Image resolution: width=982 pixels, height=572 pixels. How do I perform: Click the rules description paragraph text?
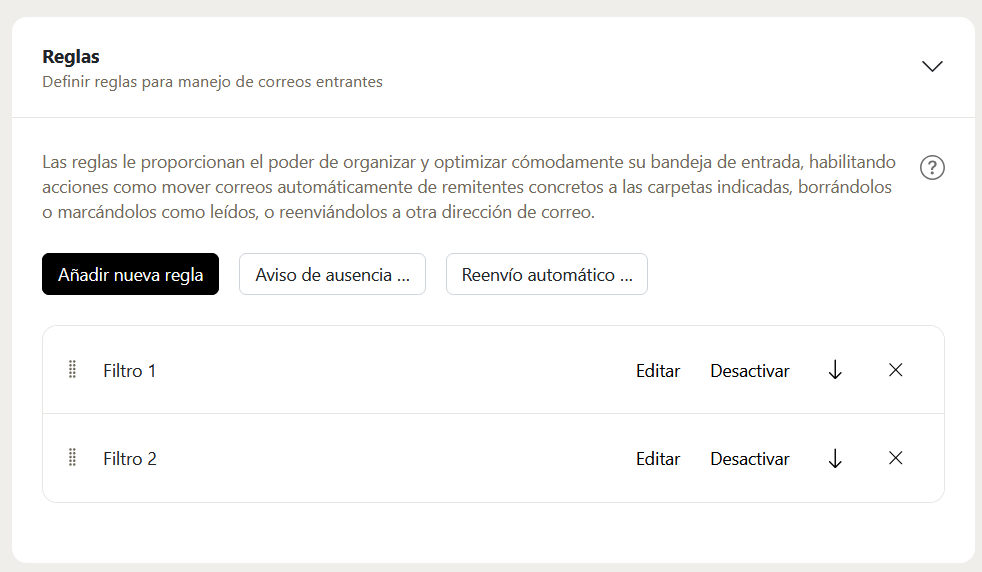pyautogui.click(x=468, y=187)
